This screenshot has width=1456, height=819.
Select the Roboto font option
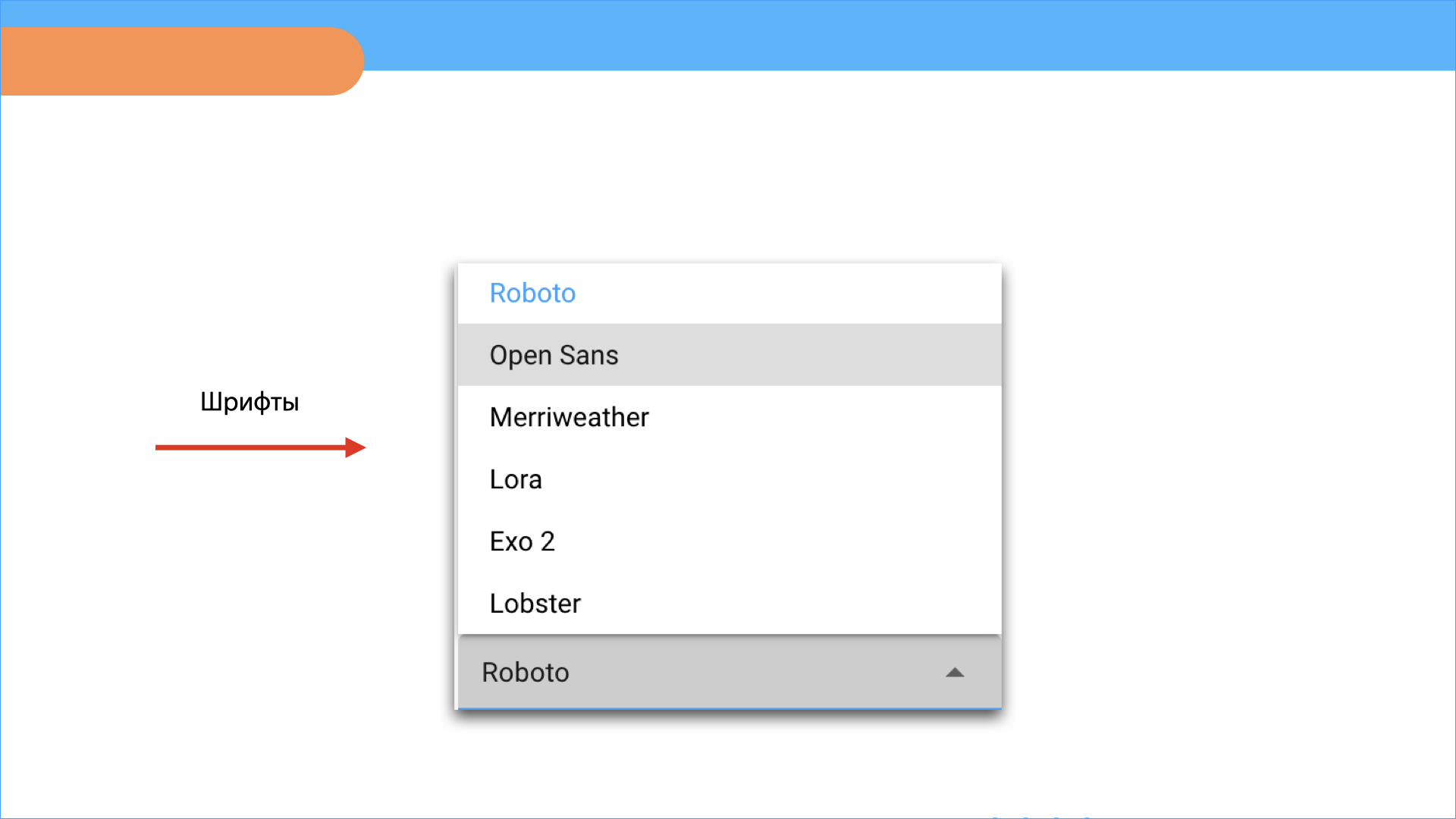coord(730,293)
